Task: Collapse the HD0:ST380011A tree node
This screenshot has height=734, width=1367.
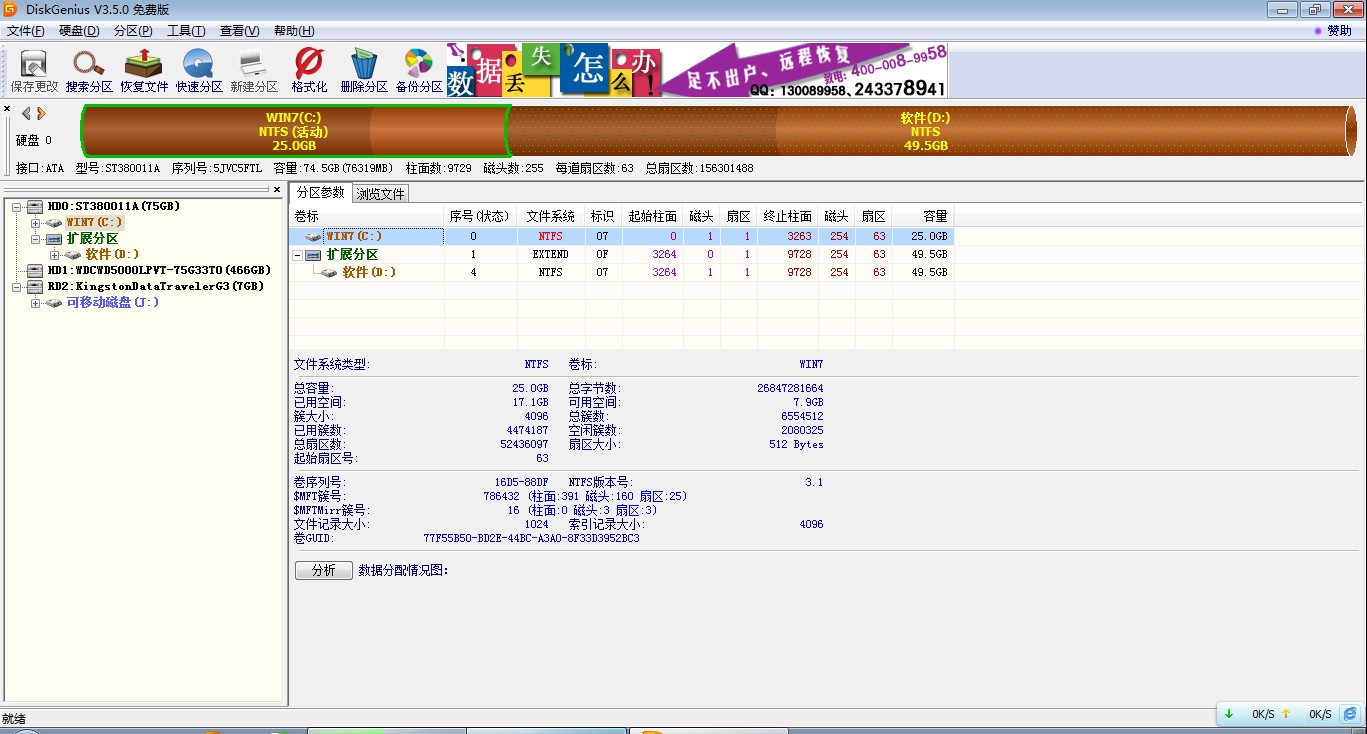Action: point(17,206)
